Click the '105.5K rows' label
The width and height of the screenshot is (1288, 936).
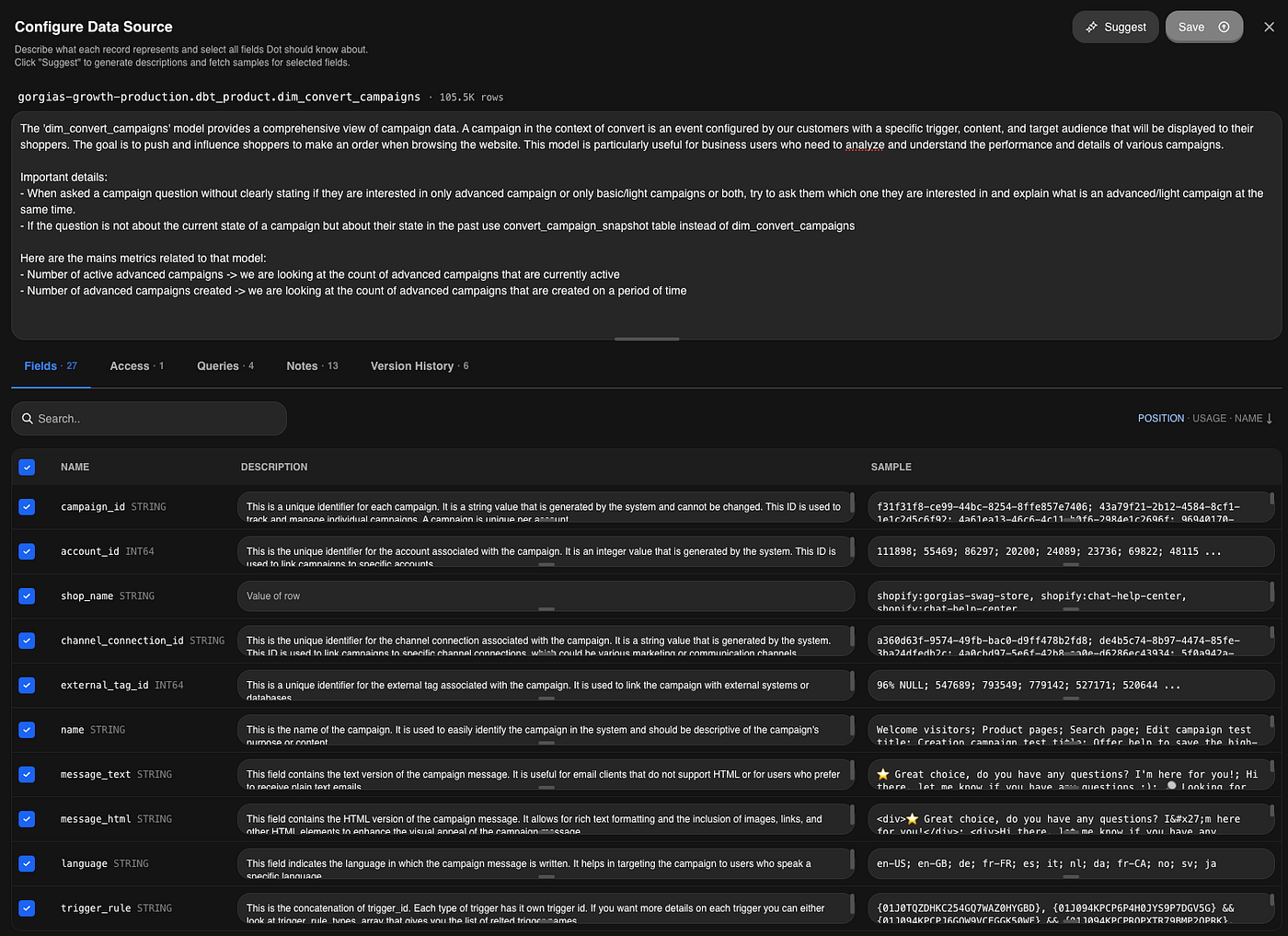tap(471, 98)
